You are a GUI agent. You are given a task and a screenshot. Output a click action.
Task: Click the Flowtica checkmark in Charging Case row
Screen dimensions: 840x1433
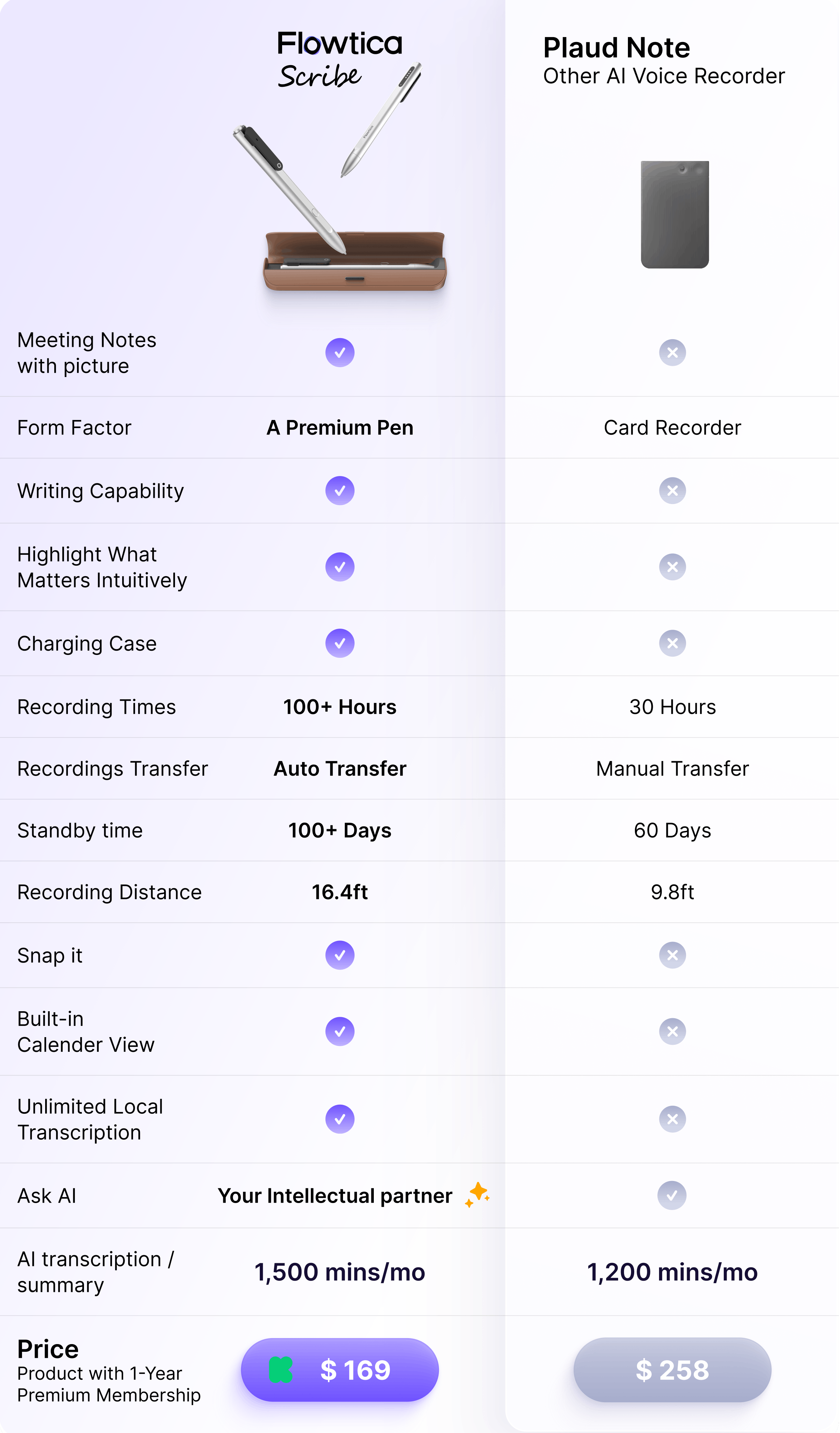click(340, 643)
